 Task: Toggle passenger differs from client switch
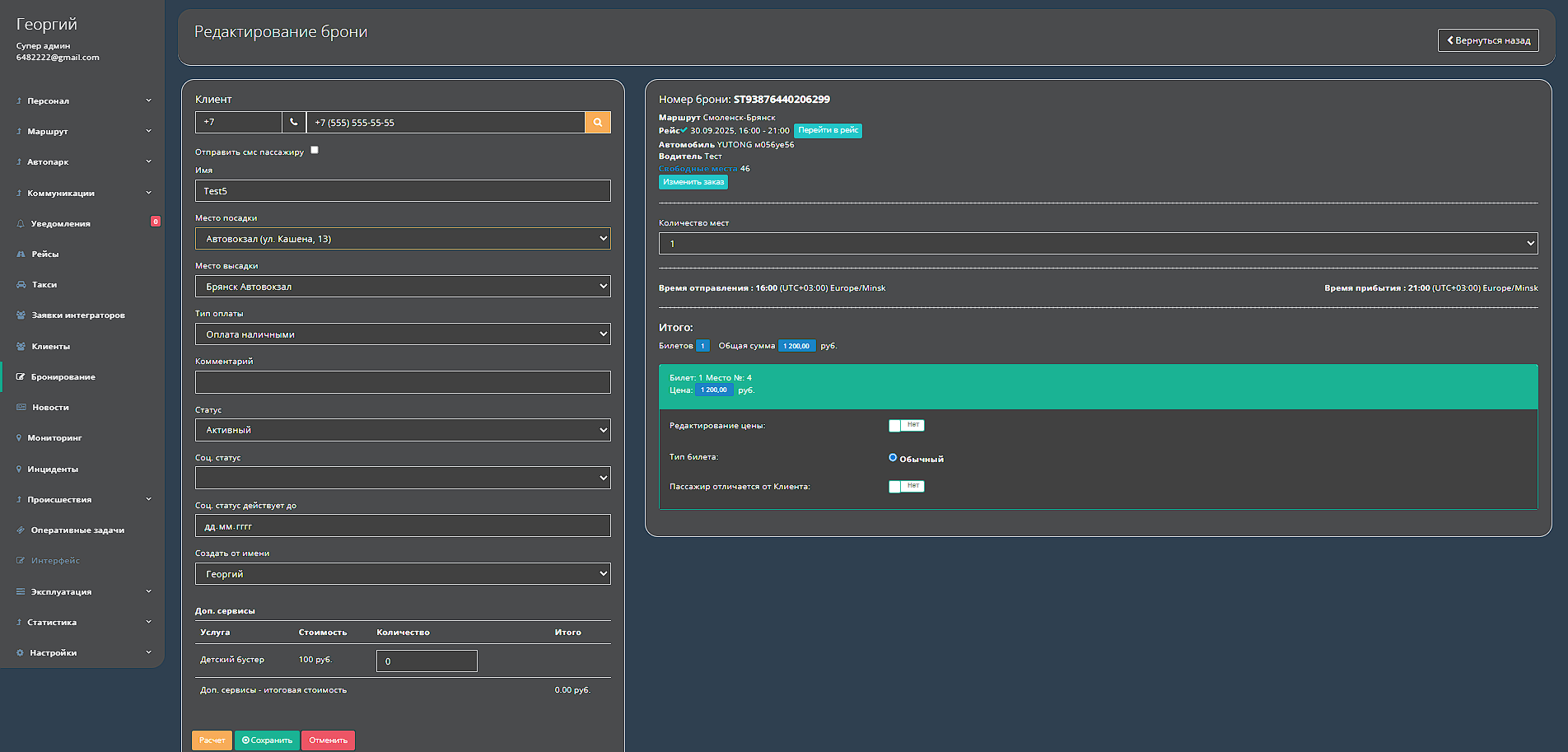tap(906, 487)
